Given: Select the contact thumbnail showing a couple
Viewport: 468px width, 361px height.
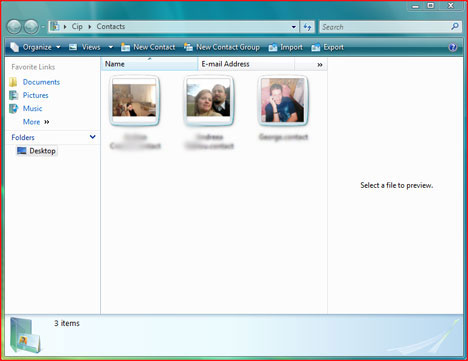Looking at the screenshot, I should point(209,100).
